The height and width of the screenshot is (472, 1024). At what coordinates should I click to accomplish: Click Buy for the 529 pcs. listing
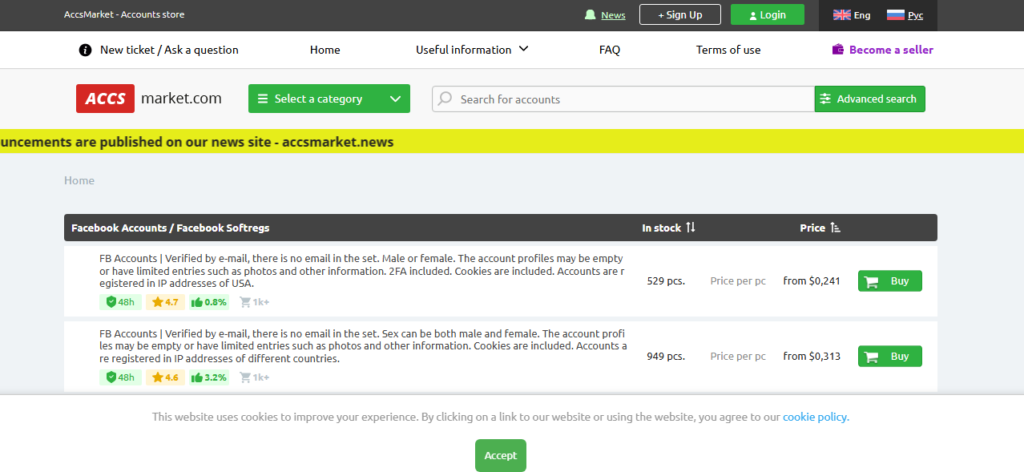tap(889, 281)
